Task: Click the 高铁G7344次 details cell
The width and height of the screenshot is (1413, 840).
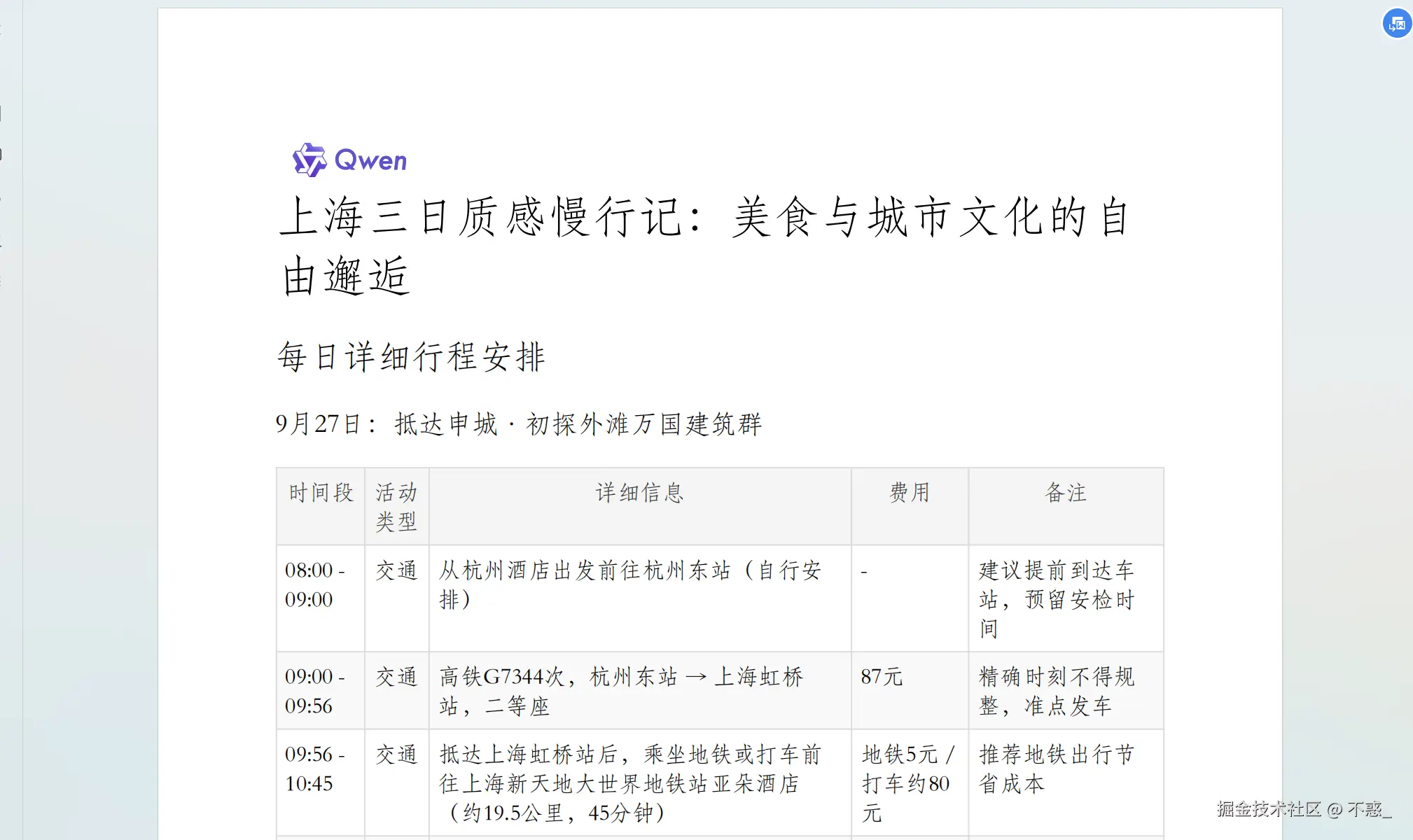Action: click(620, 691)
